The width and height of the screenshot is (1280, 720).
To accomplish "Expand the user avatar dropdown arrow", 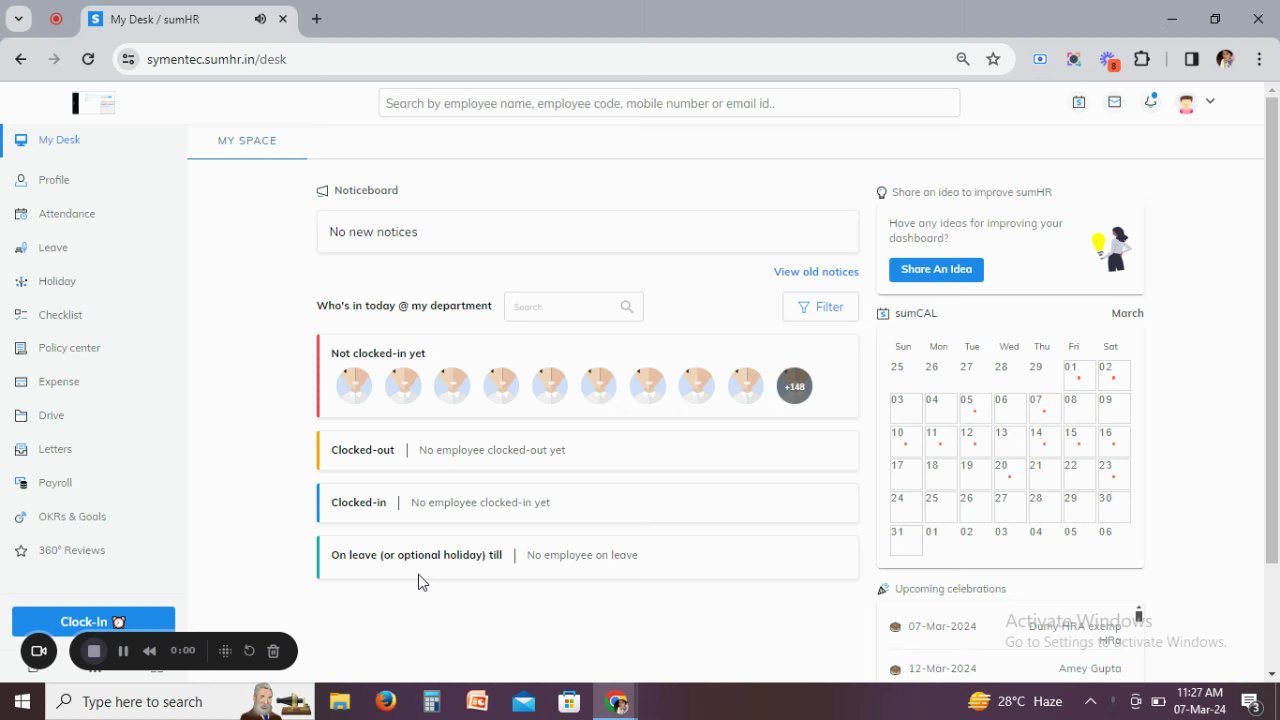I will 1210,101.
